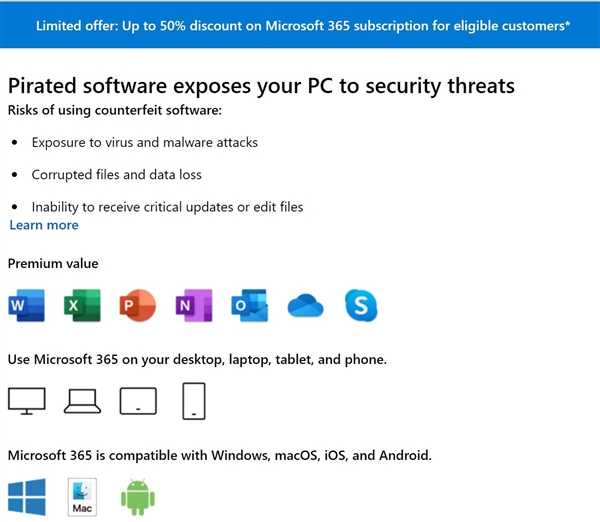This screenshot has width=600, height=522.
Task: Click the Excel app icon
Action: [81, 305]
